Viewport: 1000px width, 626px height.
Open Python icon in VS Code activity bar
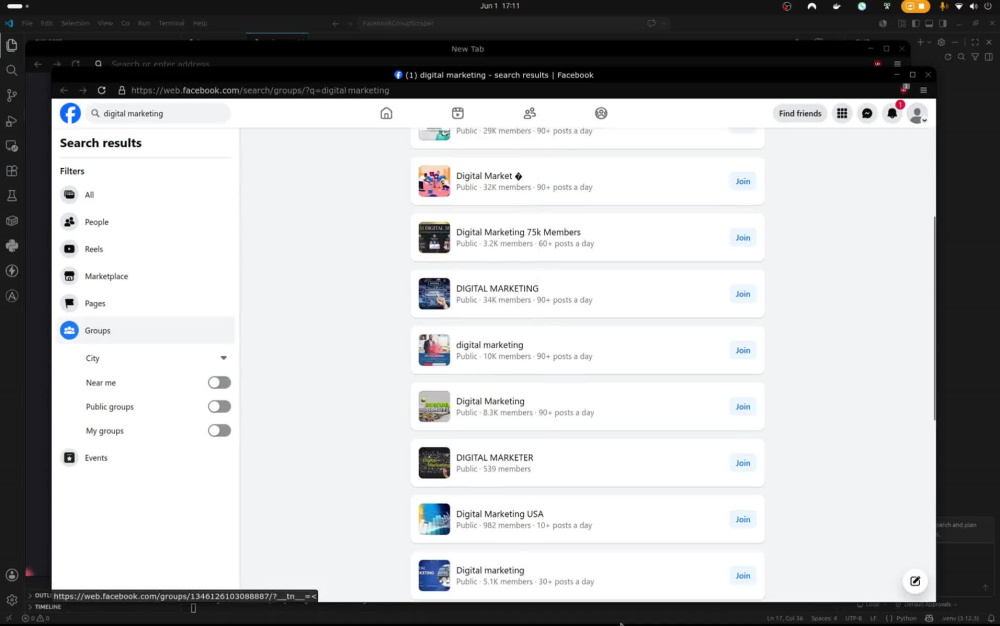(x=11, y=245)
